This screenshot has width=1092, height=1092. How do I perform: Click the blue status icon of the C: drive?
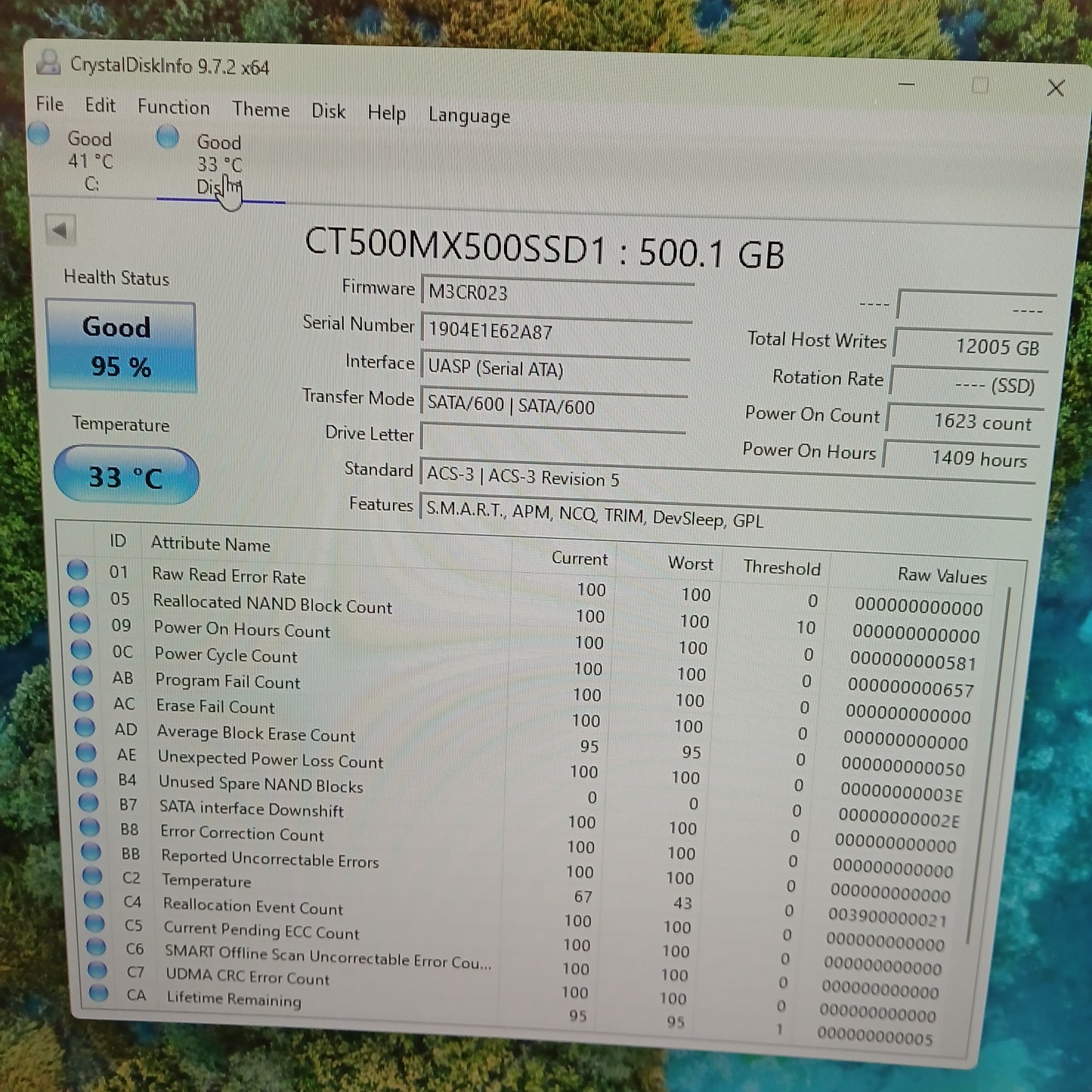(39, 134)
